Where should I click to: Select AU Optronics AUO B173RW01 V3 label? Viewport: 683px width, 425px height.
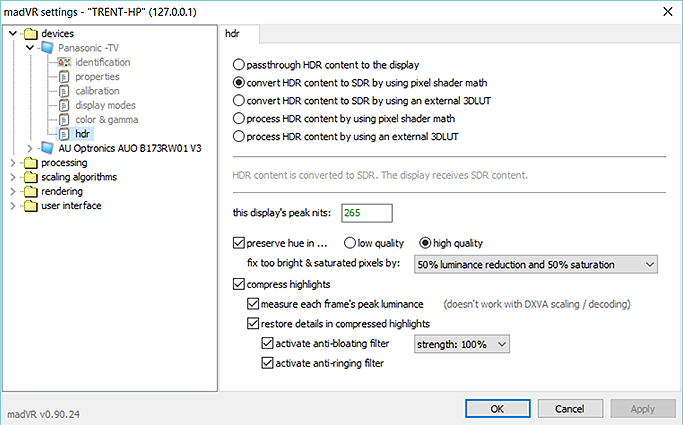tap(130, 148)
